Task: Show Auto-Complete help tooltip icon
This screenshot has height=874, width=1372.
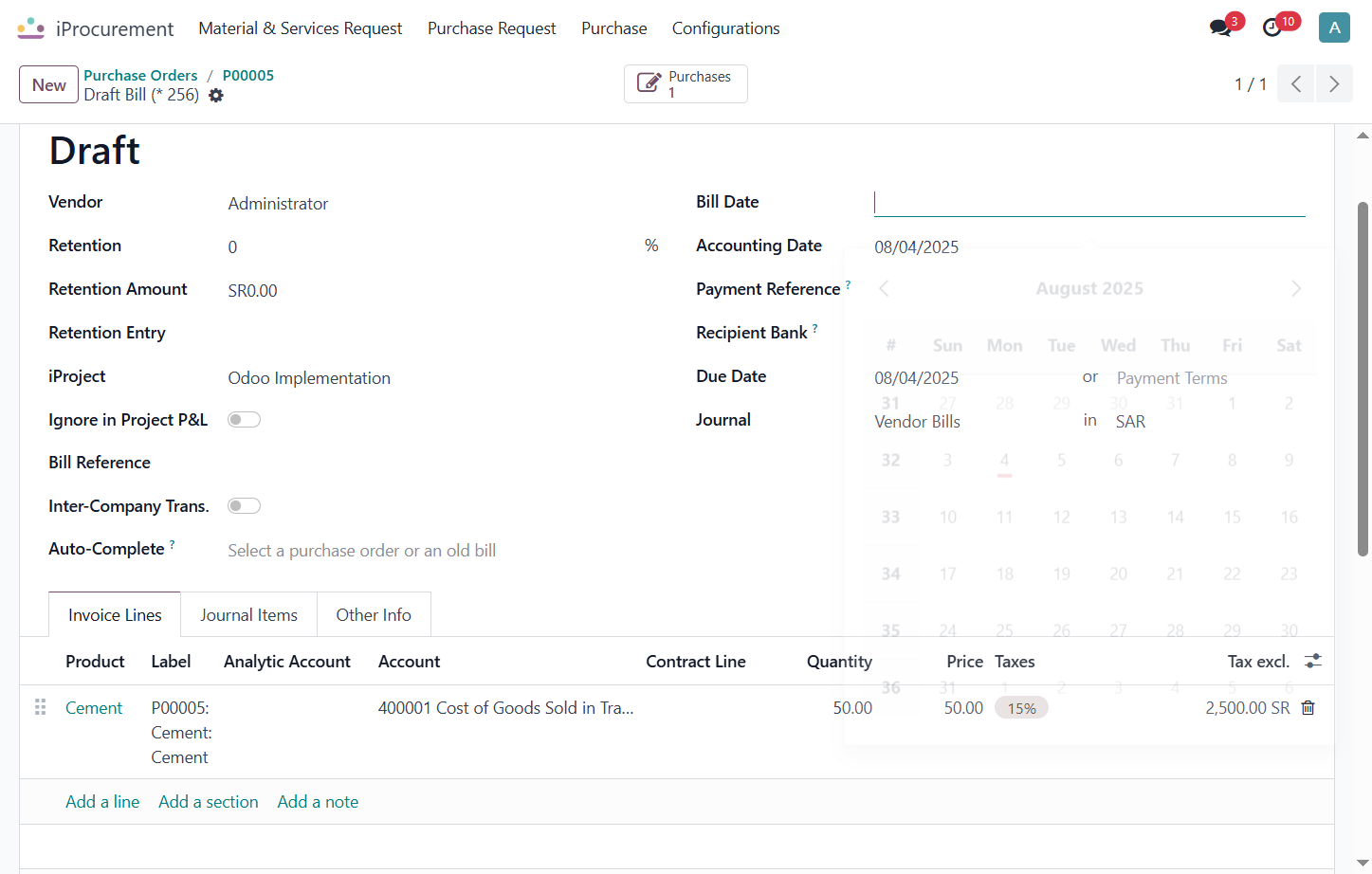Action: coord(172,544)
